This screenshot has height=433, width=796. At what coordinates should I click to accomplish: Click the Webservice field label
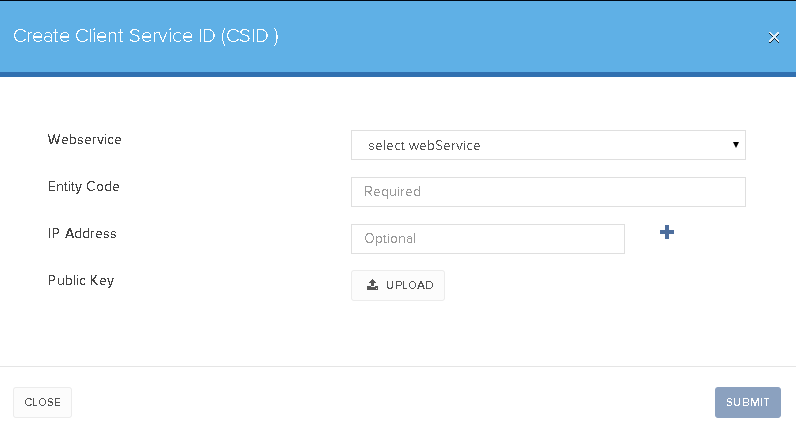(84, 140)
